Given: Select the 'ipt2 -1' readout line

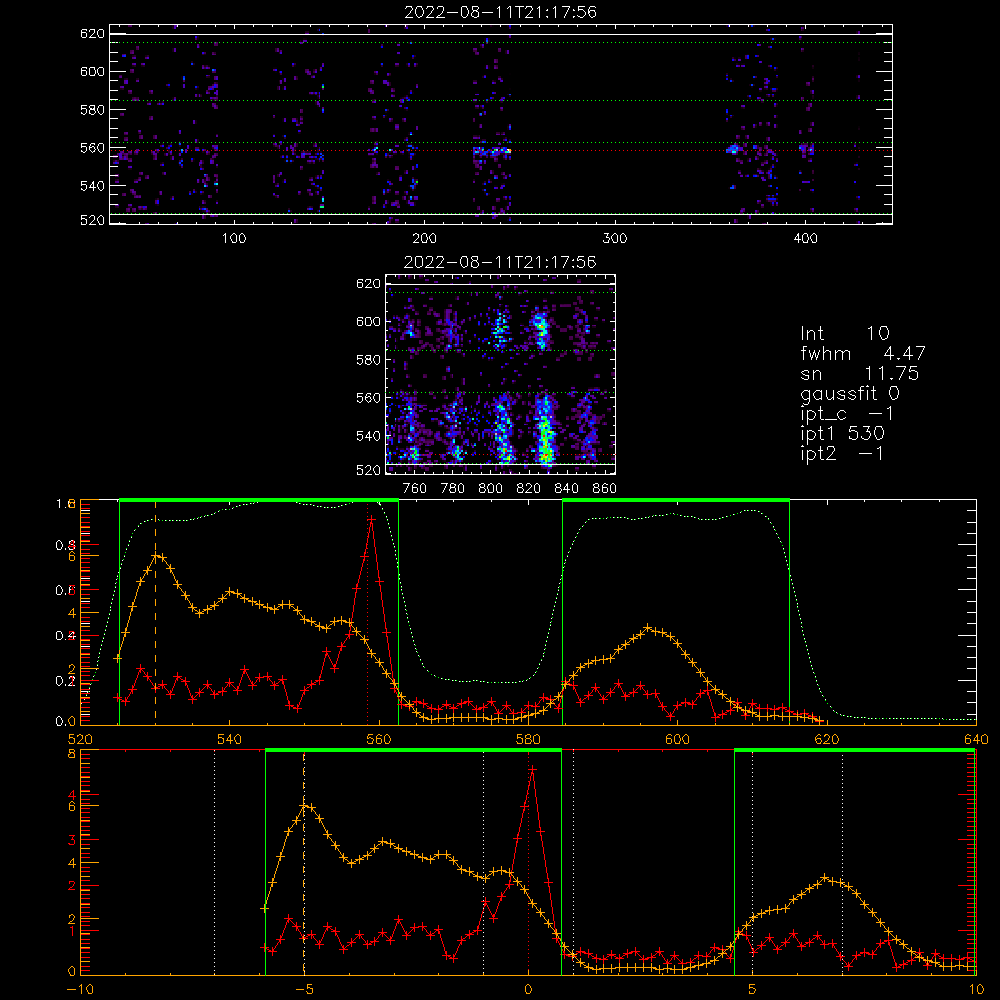Looking at the screenshot, I should click(x=842, y=453).
